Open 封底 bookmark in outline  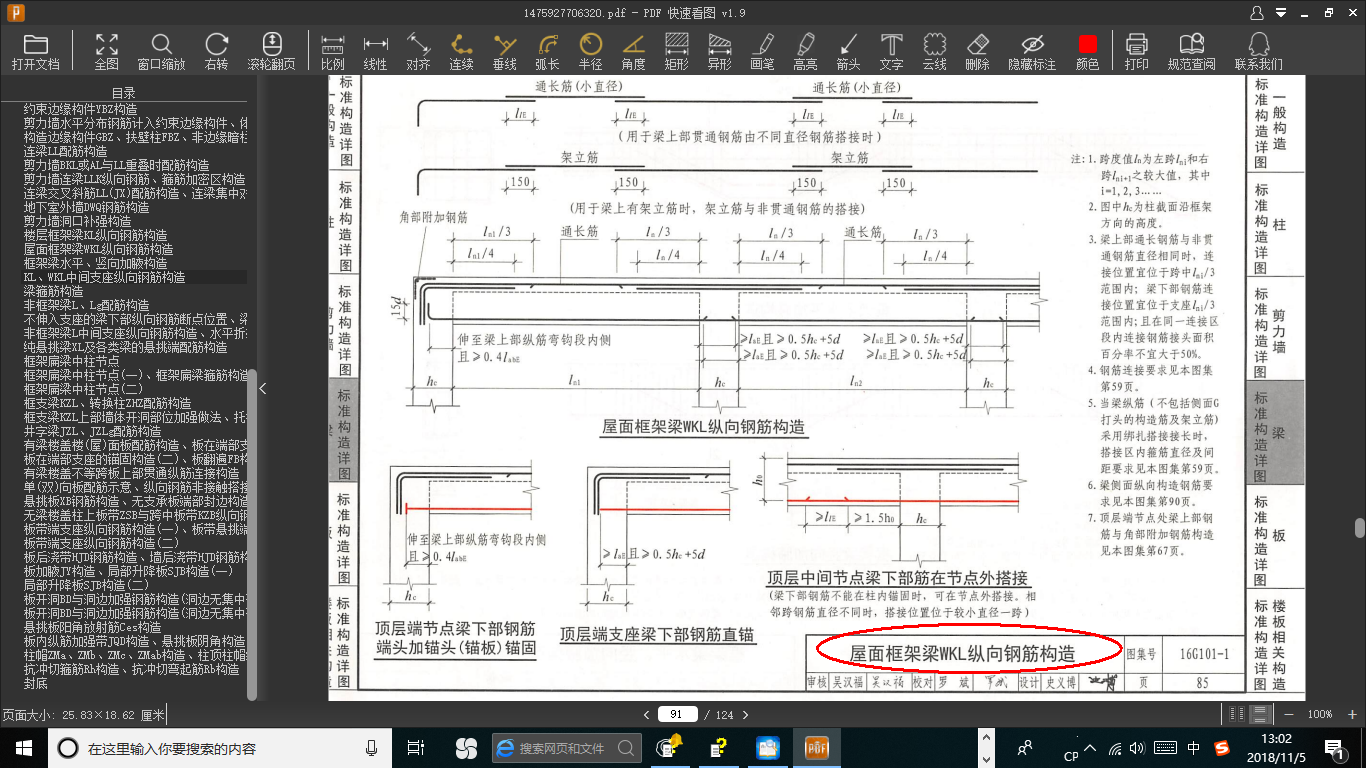click(36, 683)
